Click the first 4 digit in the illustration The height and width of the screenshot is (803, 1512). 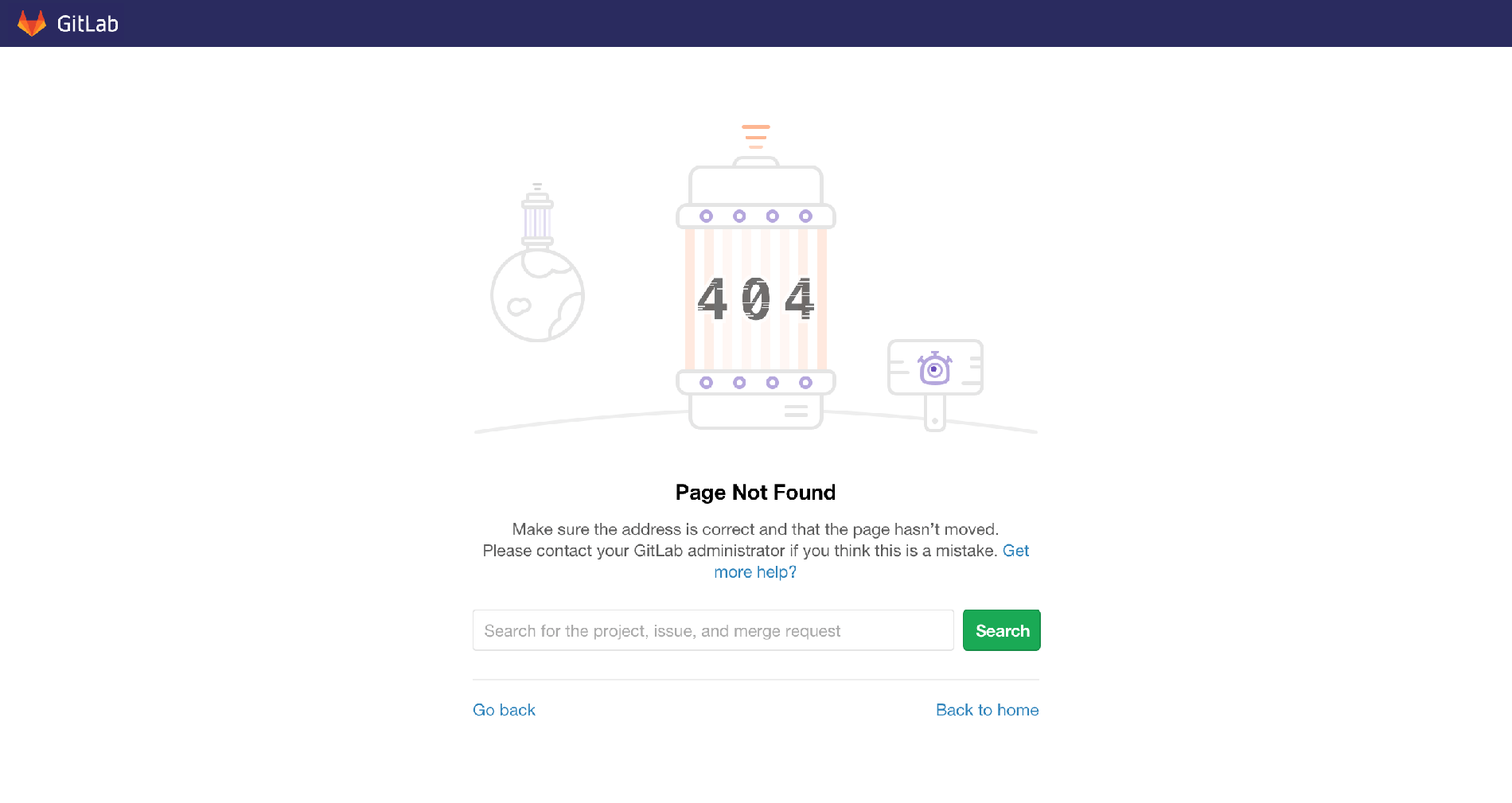pos(712,299)
